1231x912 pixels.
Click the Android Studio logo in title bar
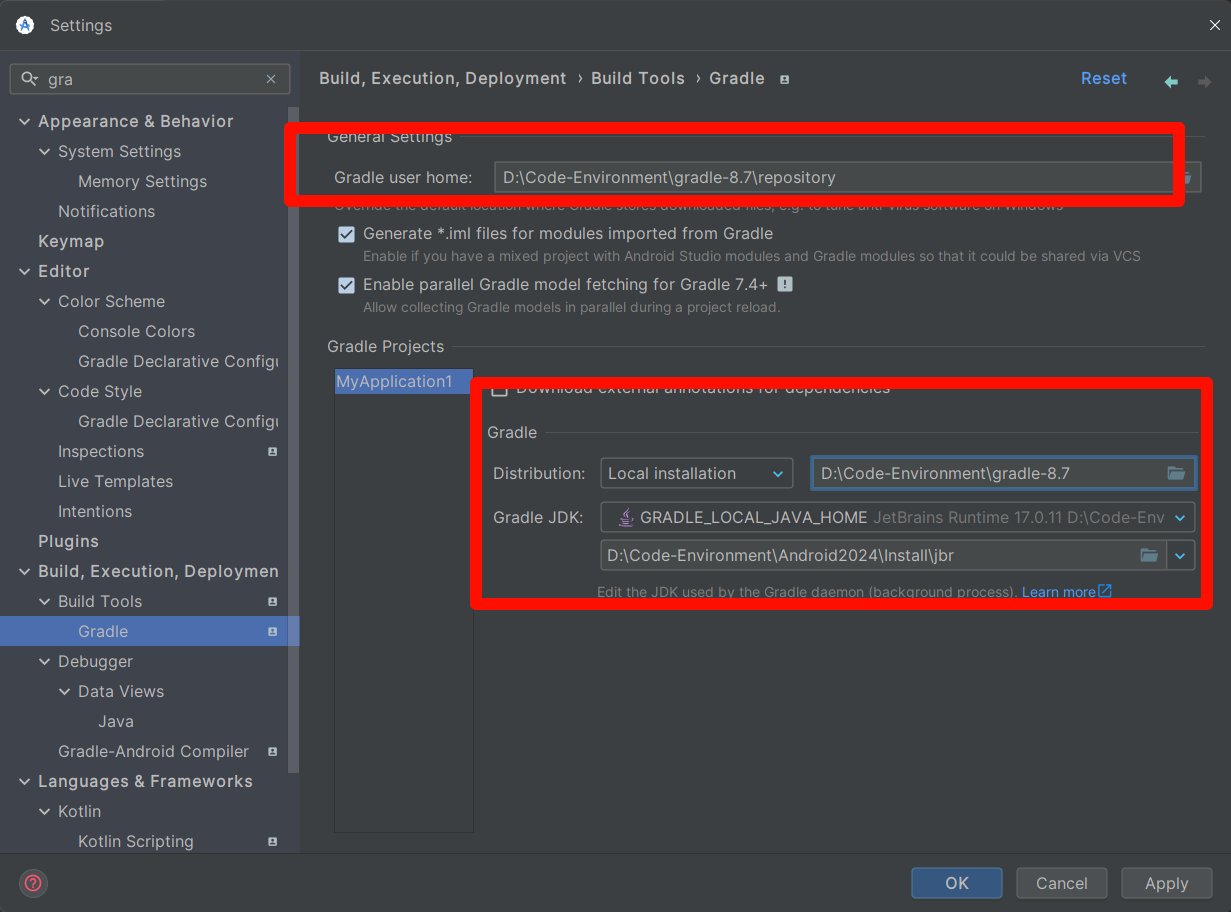click(x=25, y=25)
